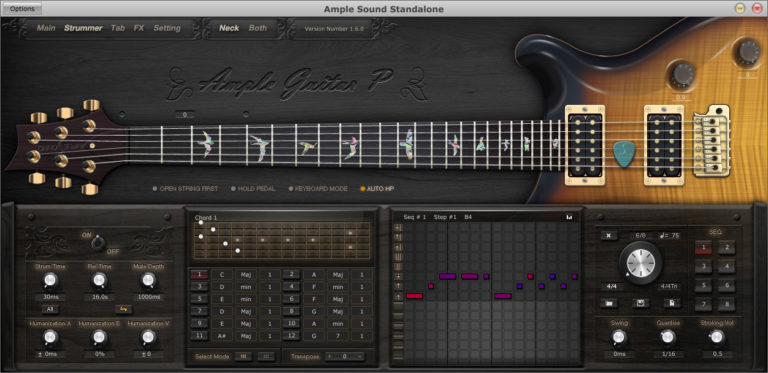Screen dimensions: 768x373
Task: Click the export sequence file icon
Action: [x=672, y=303]
